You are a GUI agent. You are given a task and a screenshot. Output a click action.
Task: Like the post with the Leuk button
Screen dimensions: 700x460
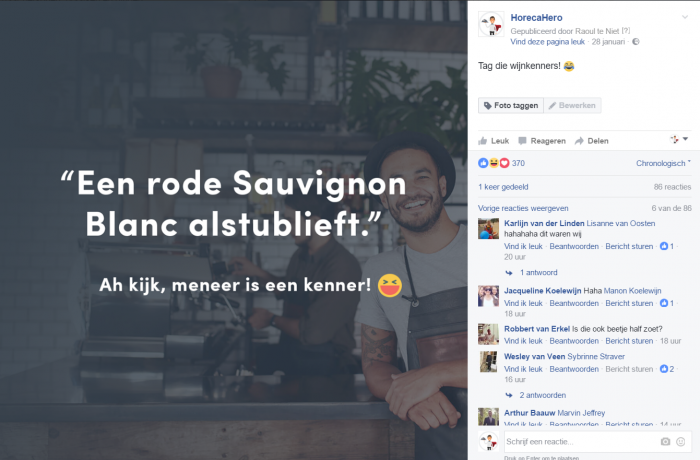coord(493,141)
